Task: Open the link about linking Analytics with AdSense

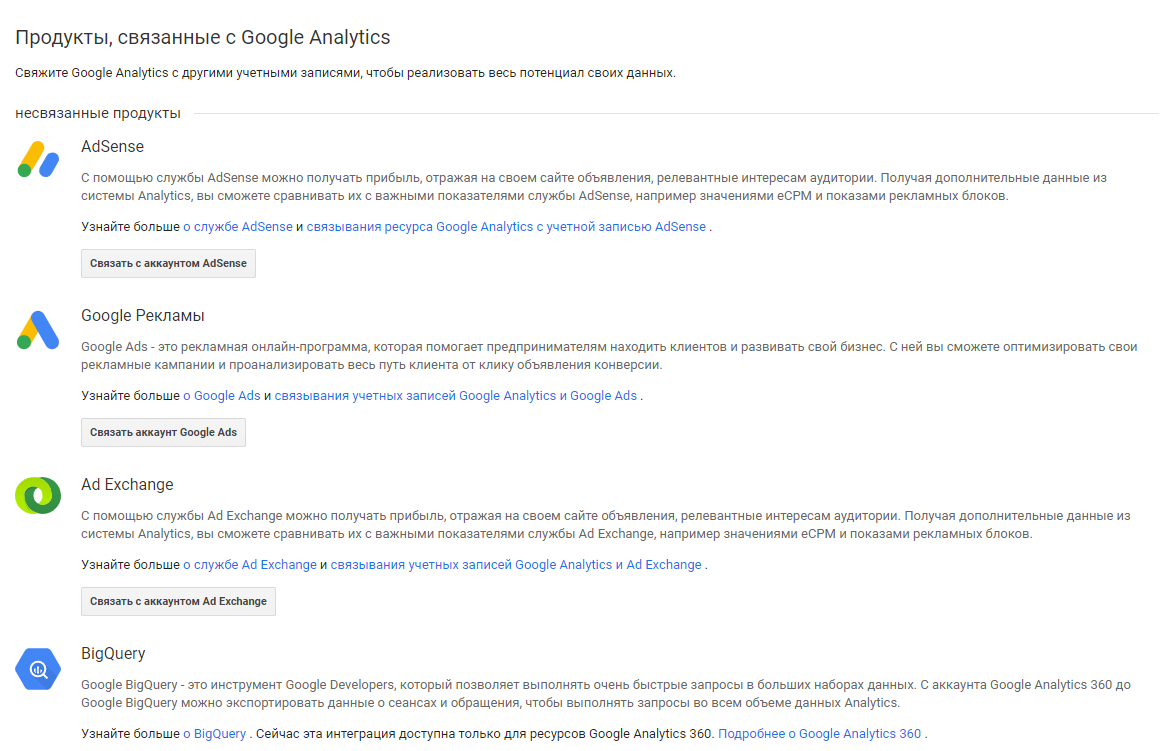Action: (506, 227)
